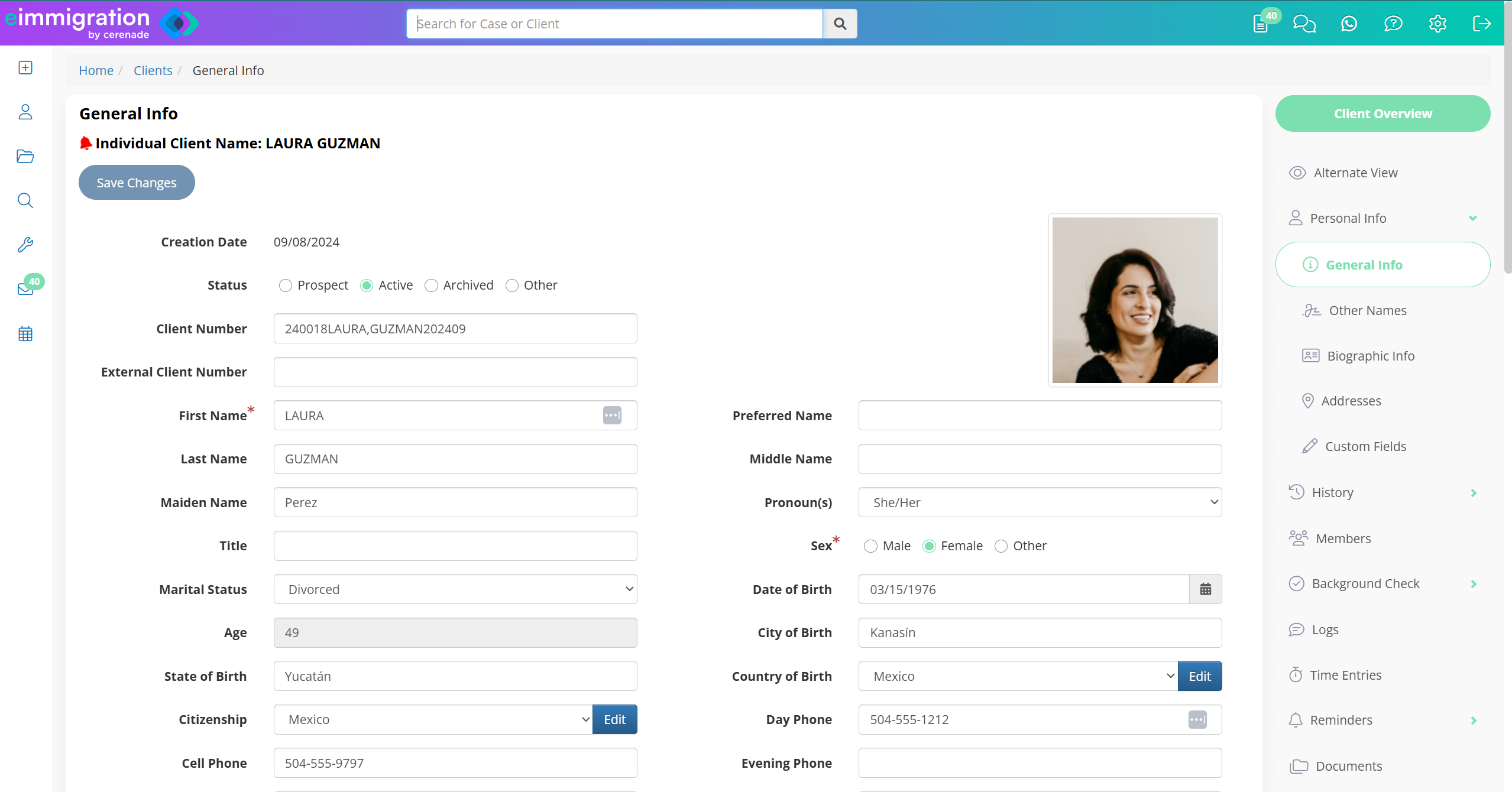
Task: Open the Marital Status dropdown
Action: [455, 589]
